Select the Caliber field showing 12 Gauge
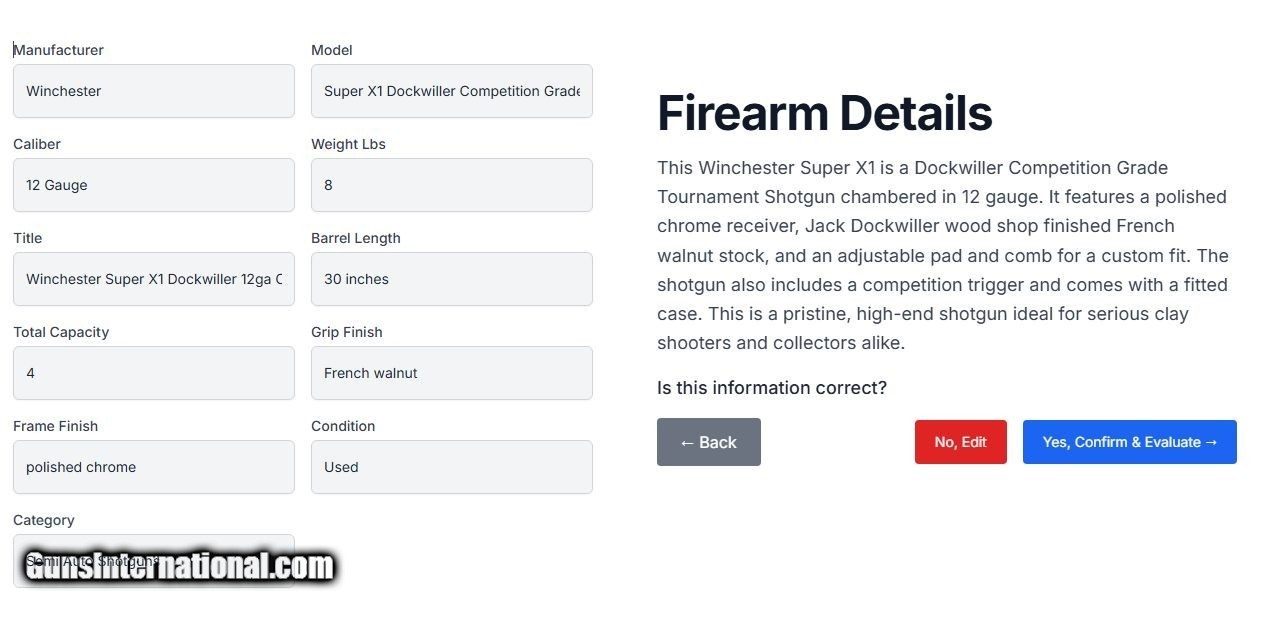 [153, 185]
